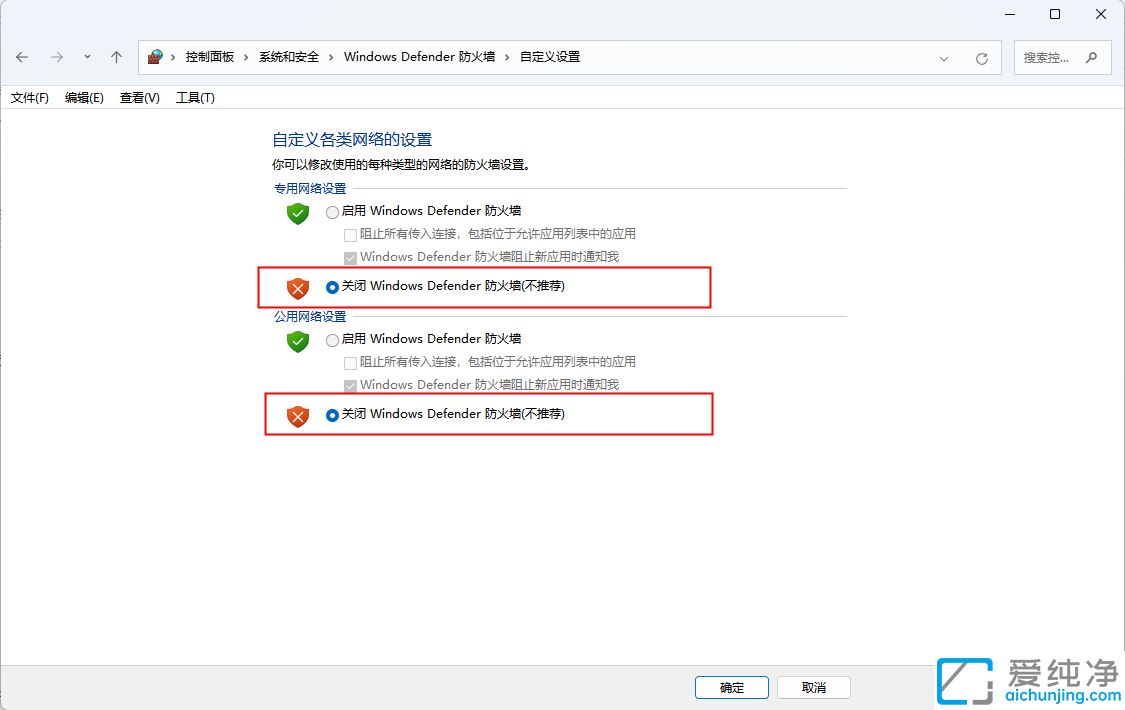Click the red shield icon beside 关闭 private firewall

[x=297, y=288]
